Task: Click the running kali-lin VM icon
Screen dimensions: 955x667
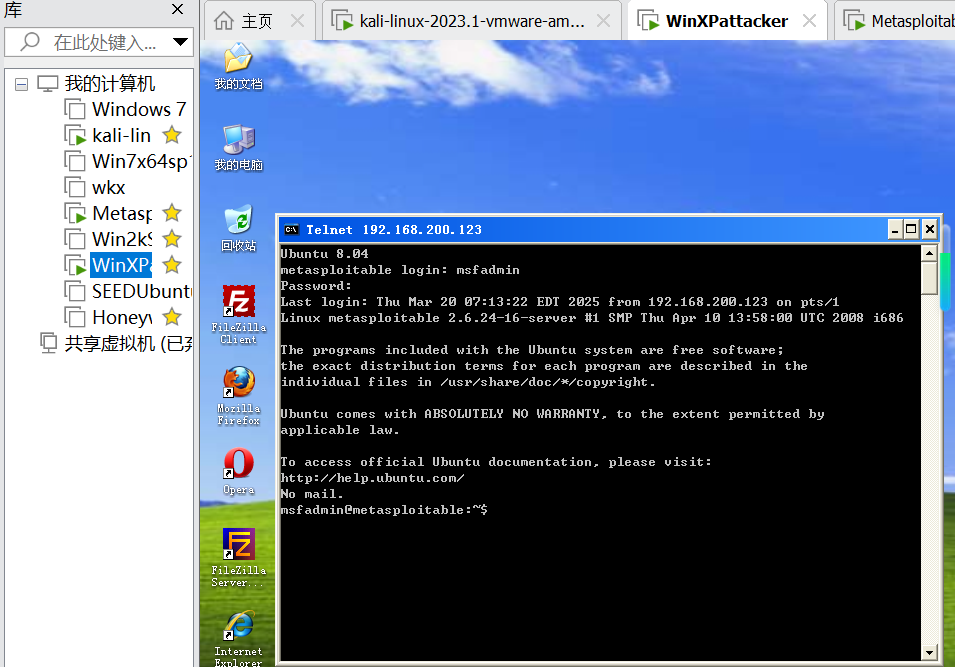Action: (75, 135)
